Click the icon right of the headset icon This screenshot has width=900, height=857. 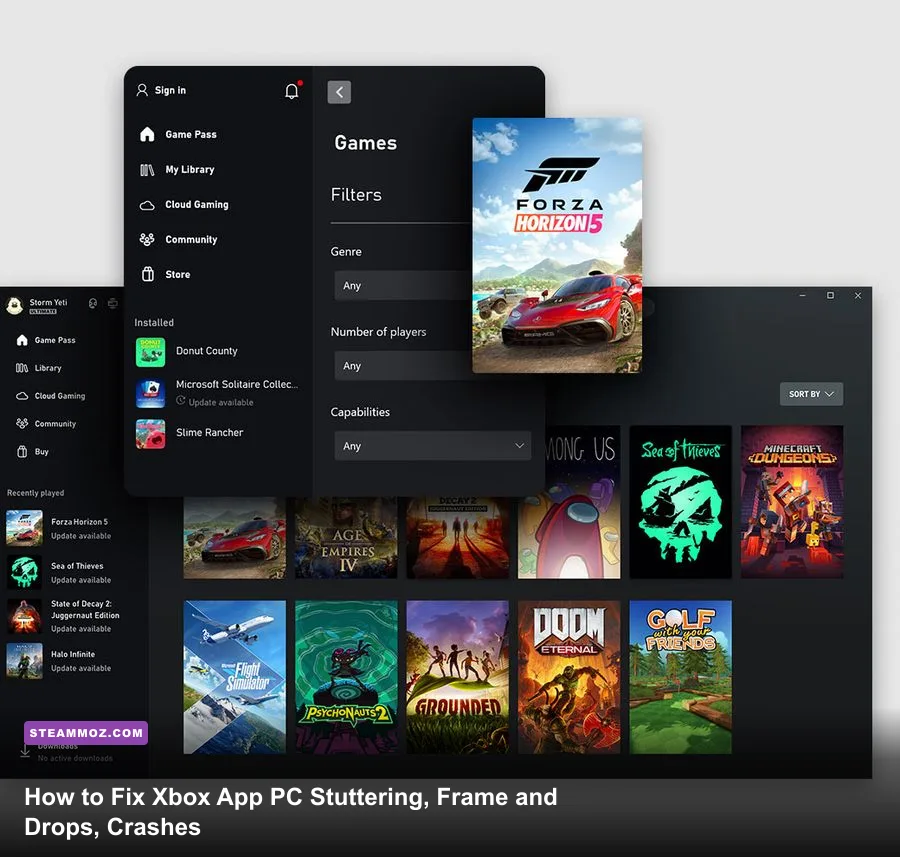pos(112,303)
